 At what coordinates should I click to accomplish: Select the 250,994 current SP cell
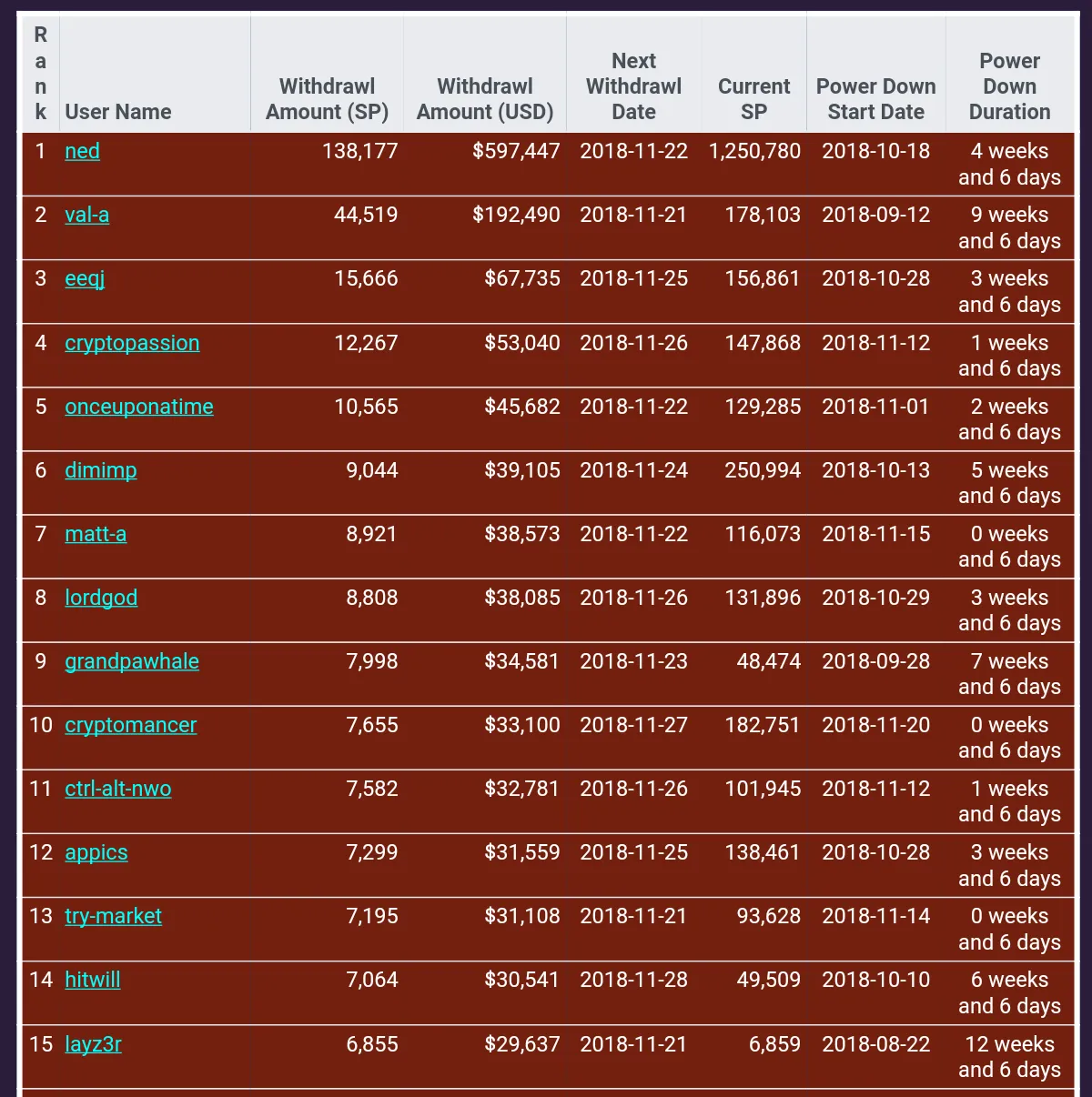coord(763,471)
